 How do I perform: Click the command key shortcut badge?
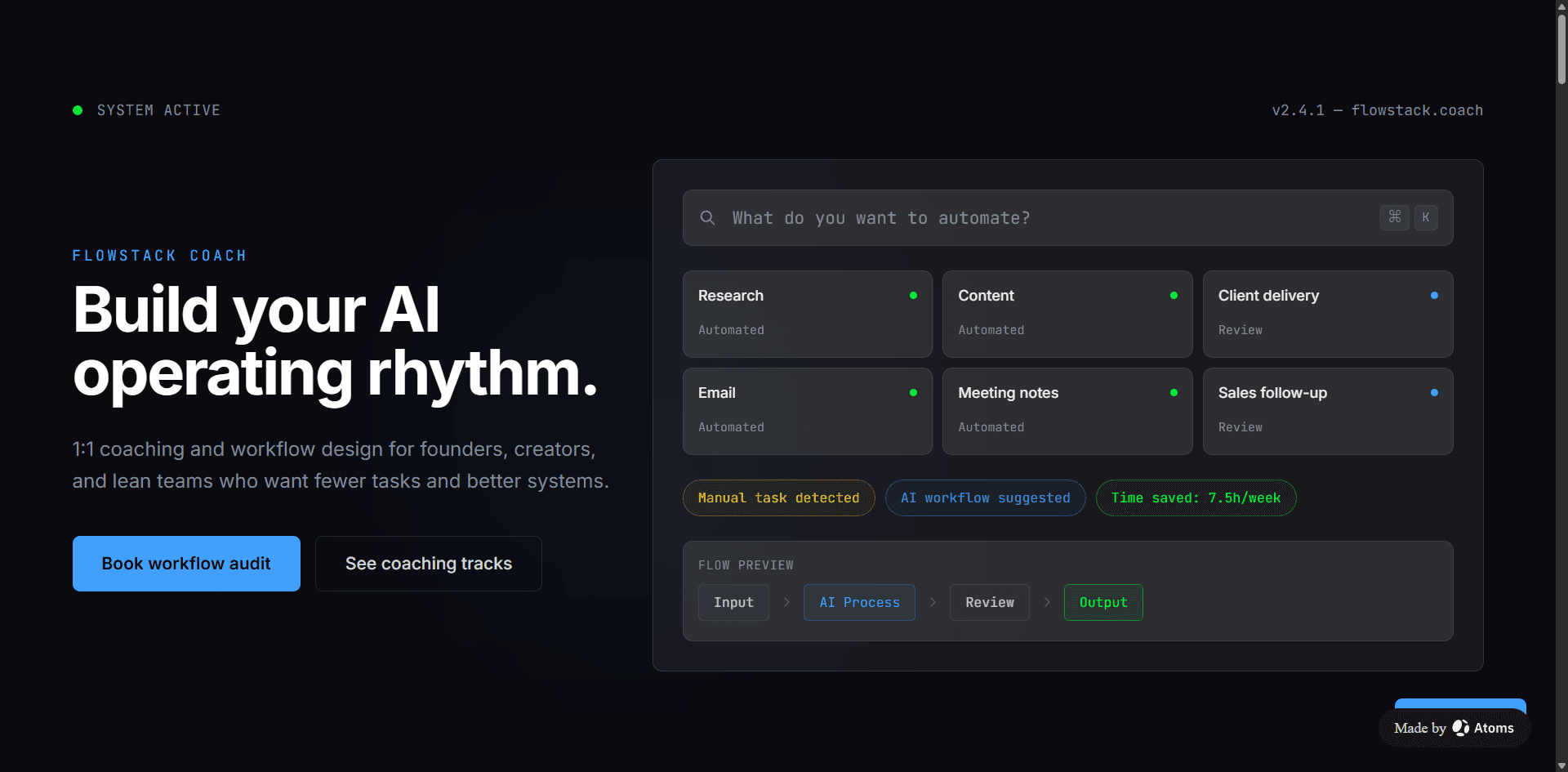click(1395, 217)
